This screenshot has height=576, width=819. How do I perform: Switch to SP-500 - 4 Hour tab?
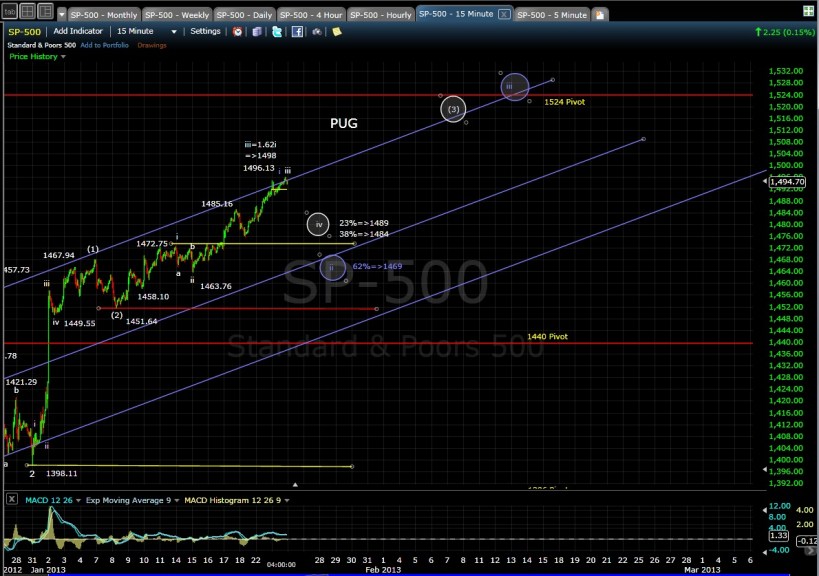311,15
